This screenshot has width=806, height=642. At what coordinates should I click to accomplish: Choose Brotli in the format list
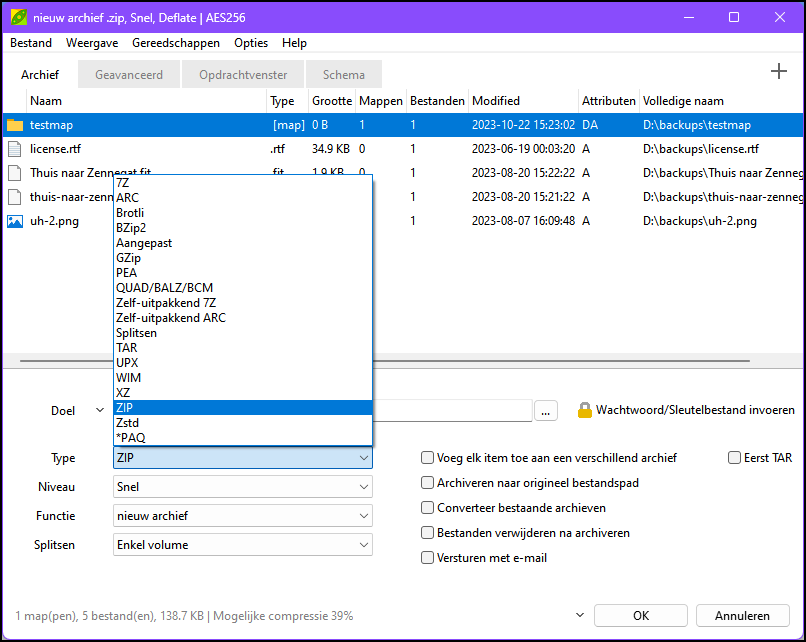(x=130, y=213)
